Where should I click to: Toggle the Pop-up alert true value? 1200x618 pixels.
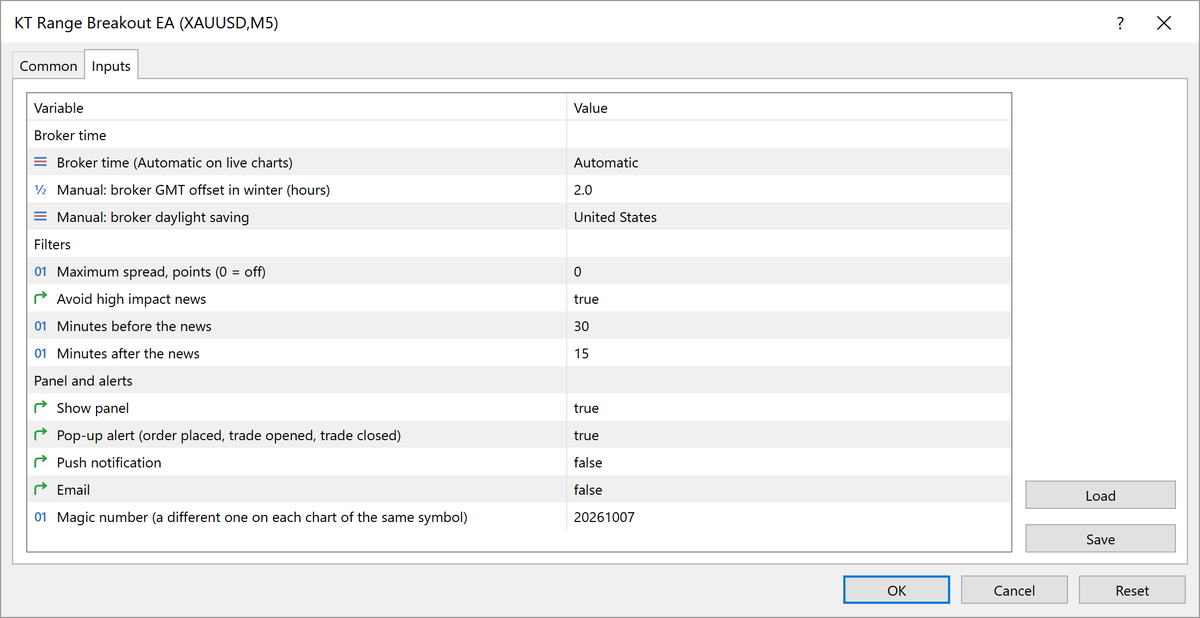click(x=789, y=435)
